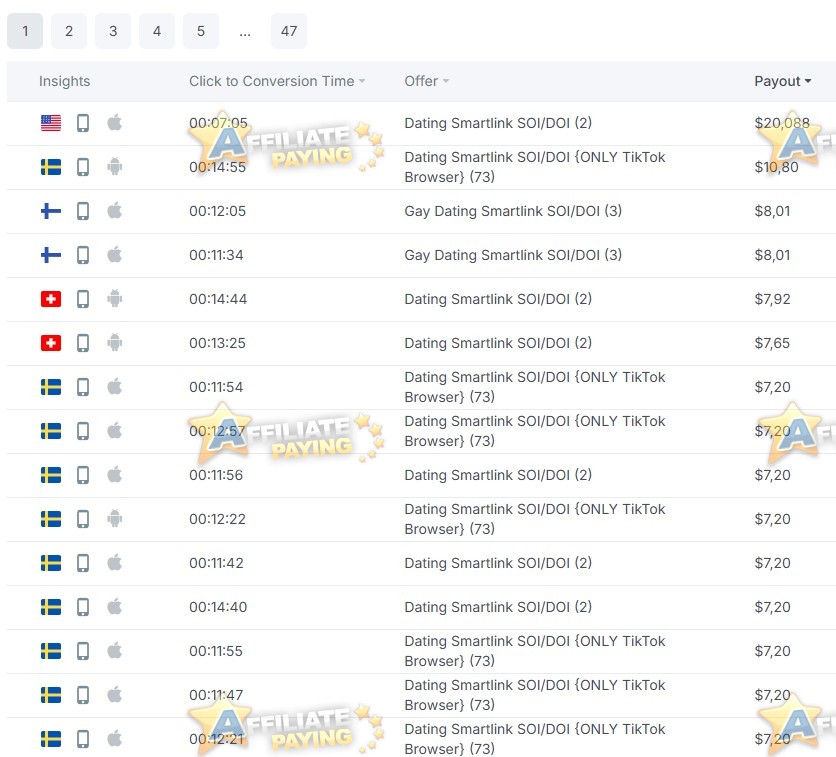This screenshot has height=757, width=836.
Task: Click the $7,92 payout value
Action: 772,299
